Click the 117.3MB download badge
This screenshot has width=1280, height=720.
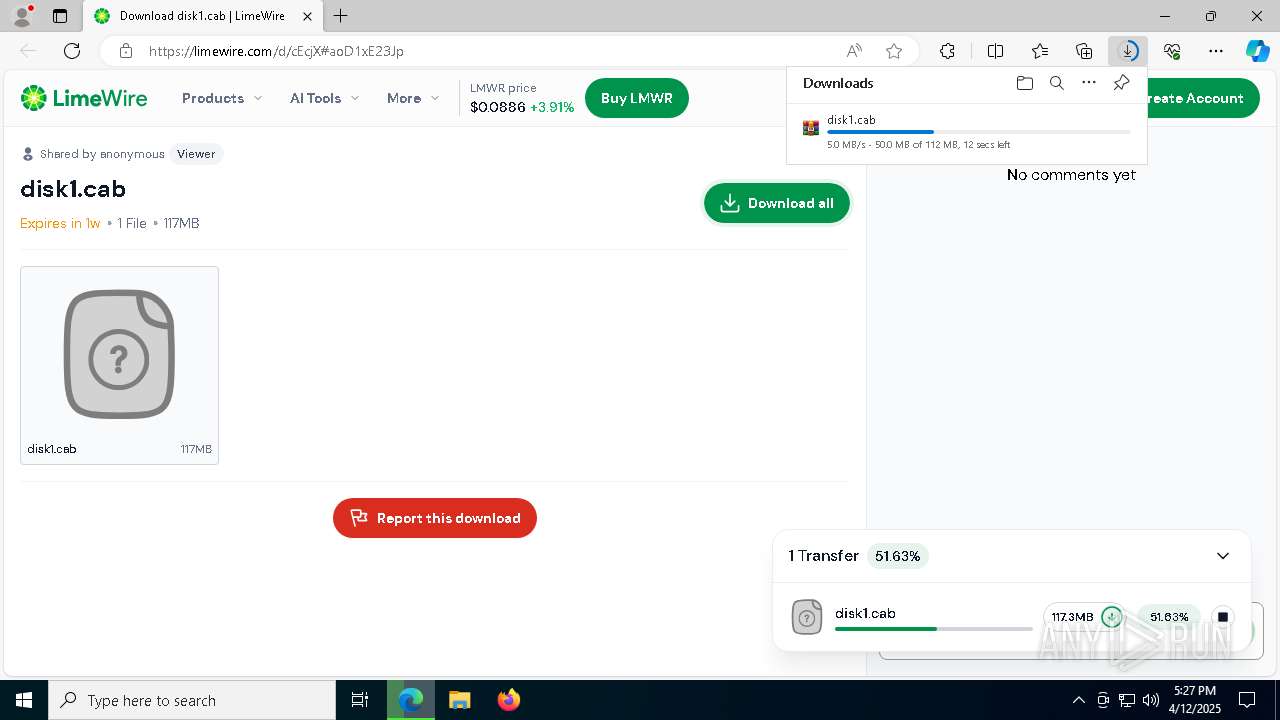coord(1084,617)
